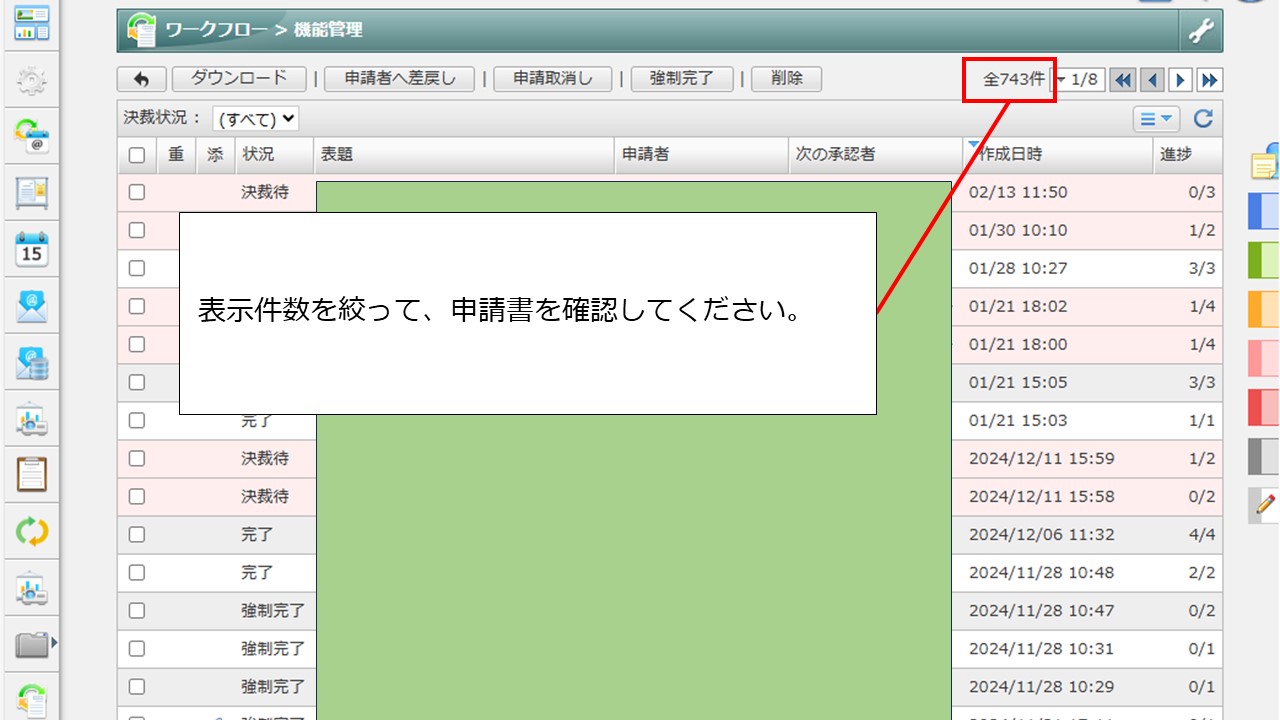Click the ダウンロード button
The width and height of the screenshot is (1280, 720).
[239, 79]
